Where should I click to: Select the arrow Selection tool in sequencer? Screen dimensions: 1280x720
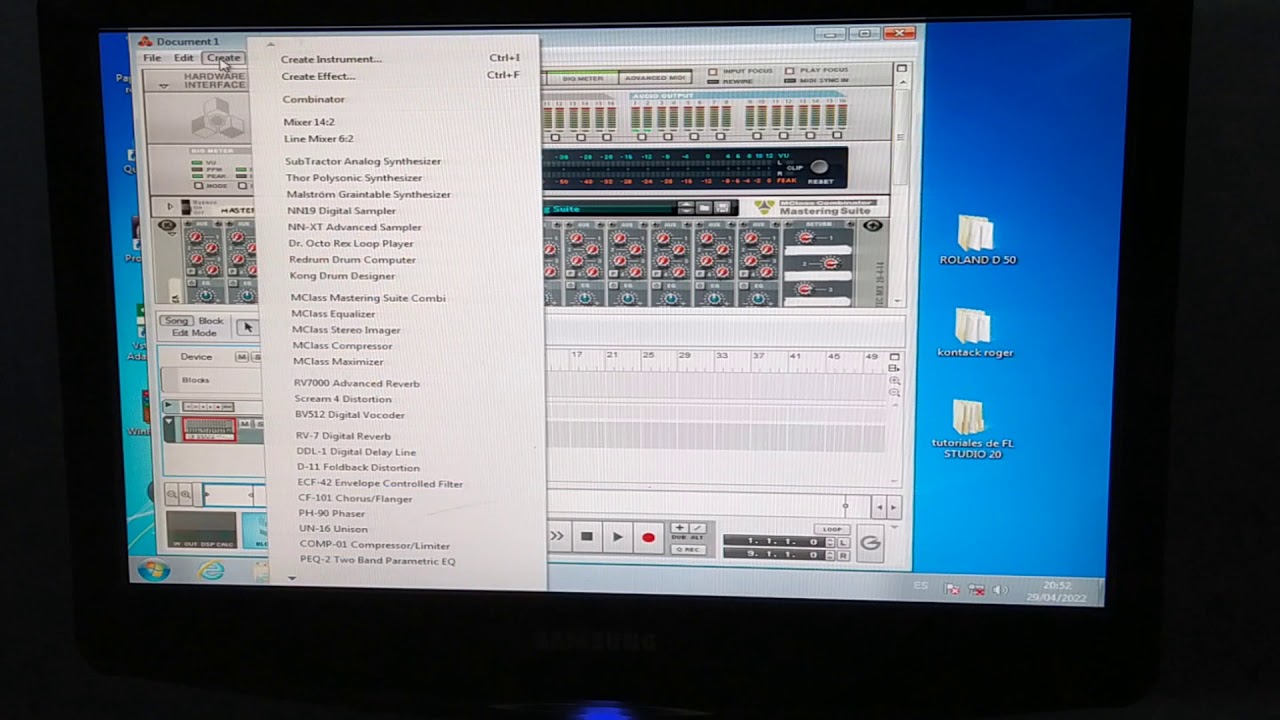tap(248, 327)
